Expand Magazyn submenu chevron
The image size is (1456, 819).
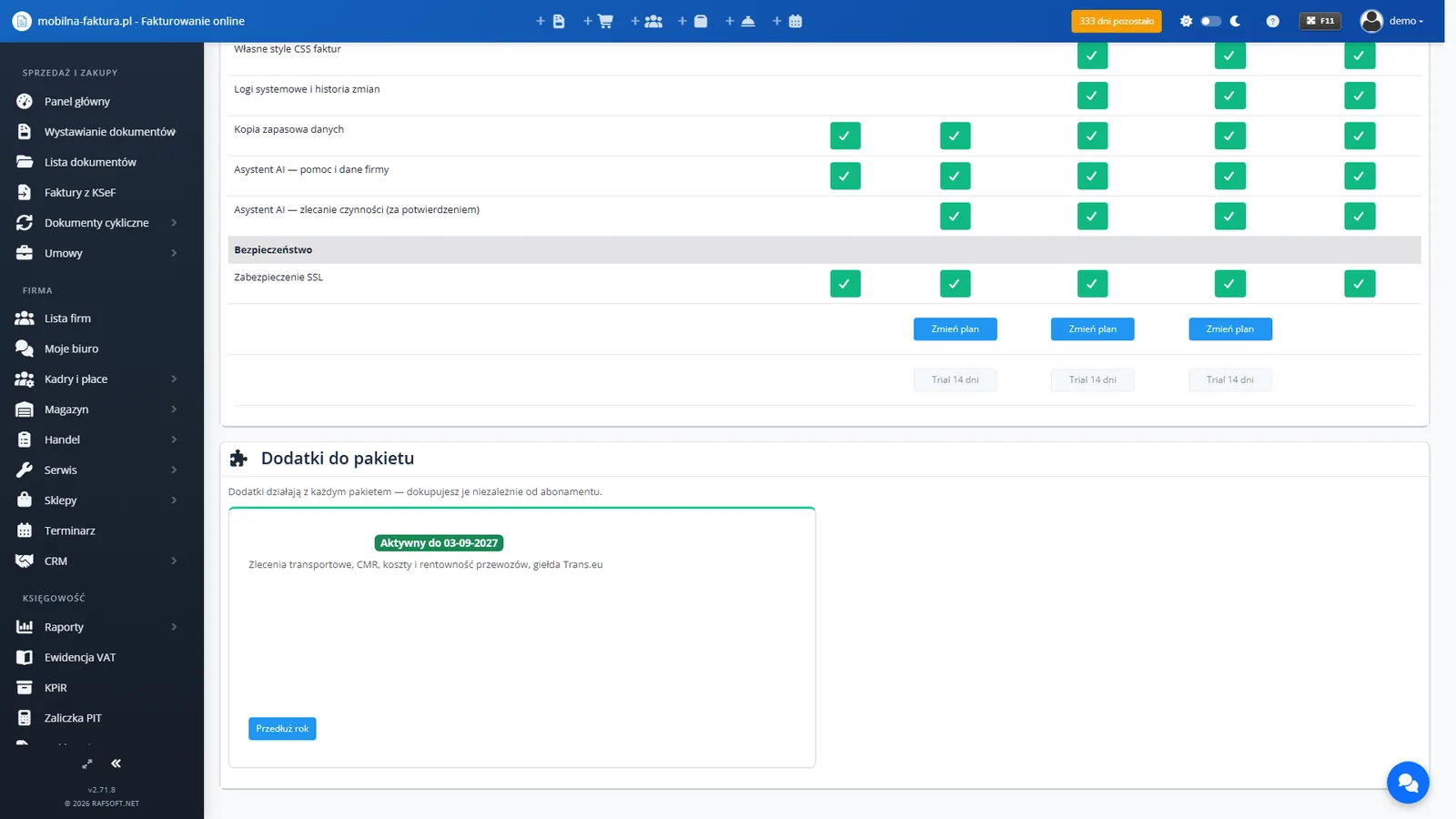[174, 409]
